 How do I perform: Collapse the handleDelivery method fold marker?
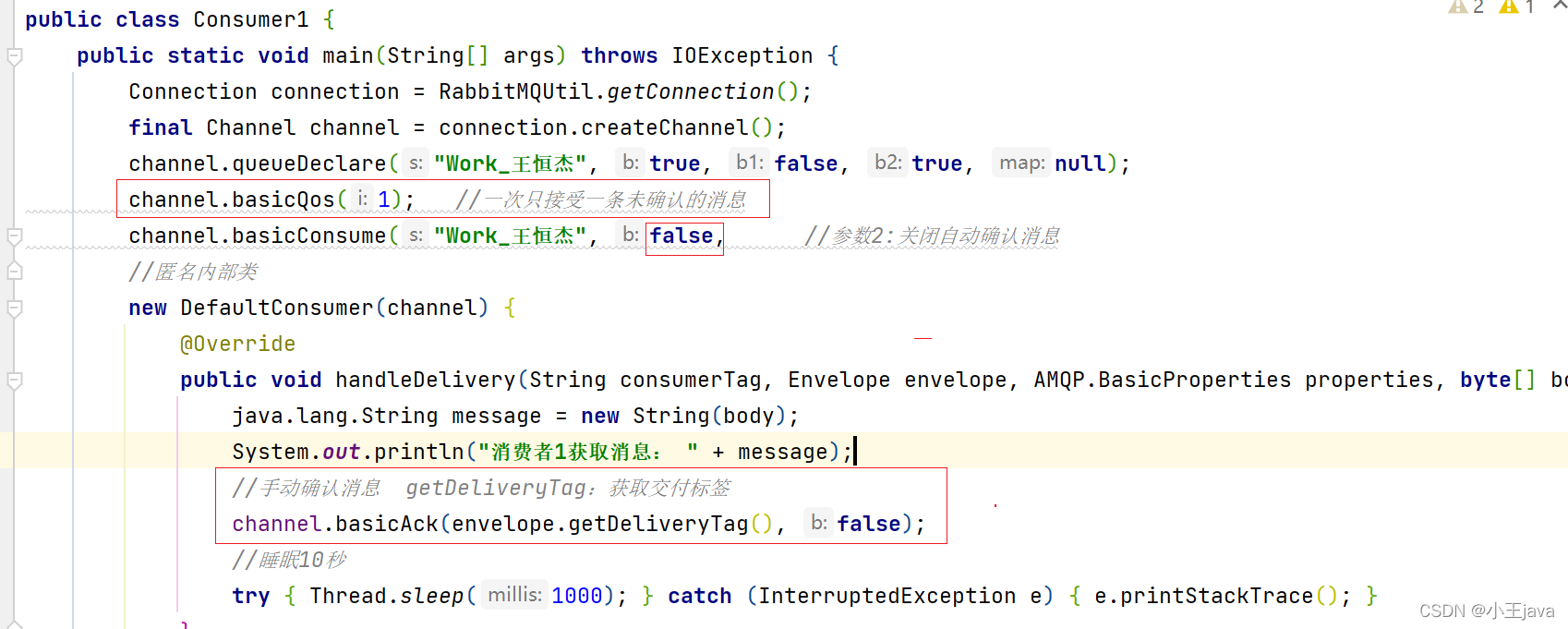[14, 381]
